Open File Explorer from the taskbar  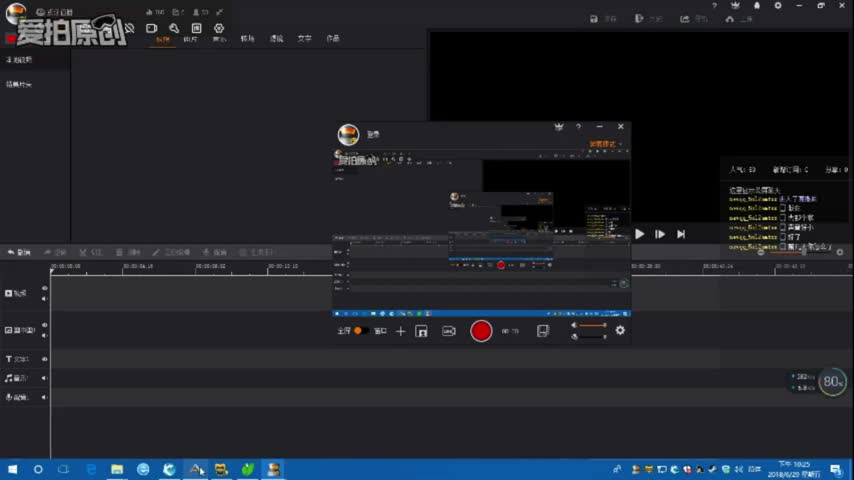(x=117, y=469)
